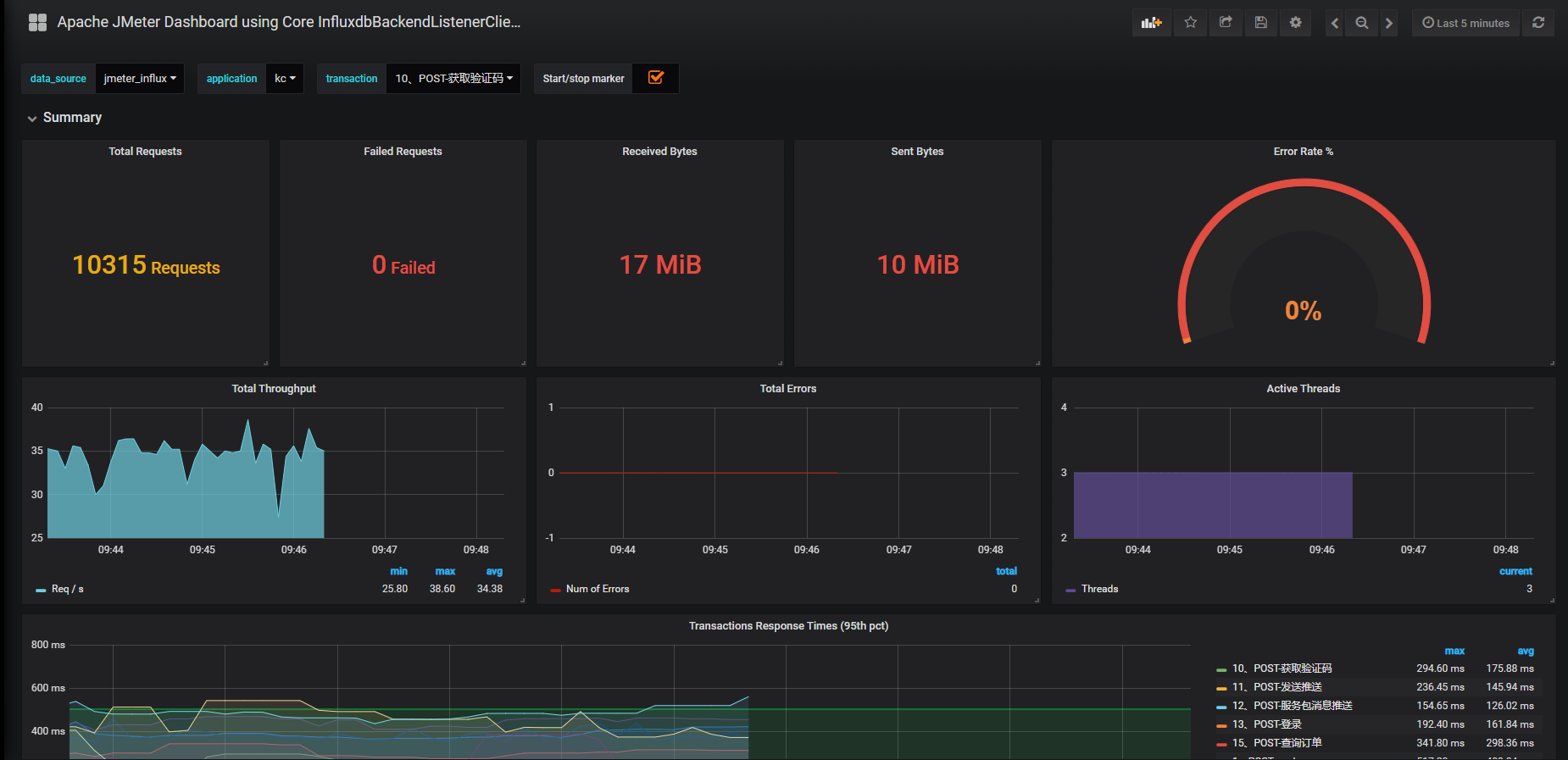Toggle the Threads legend series
1568x760 pixels.
point(1099,589)
